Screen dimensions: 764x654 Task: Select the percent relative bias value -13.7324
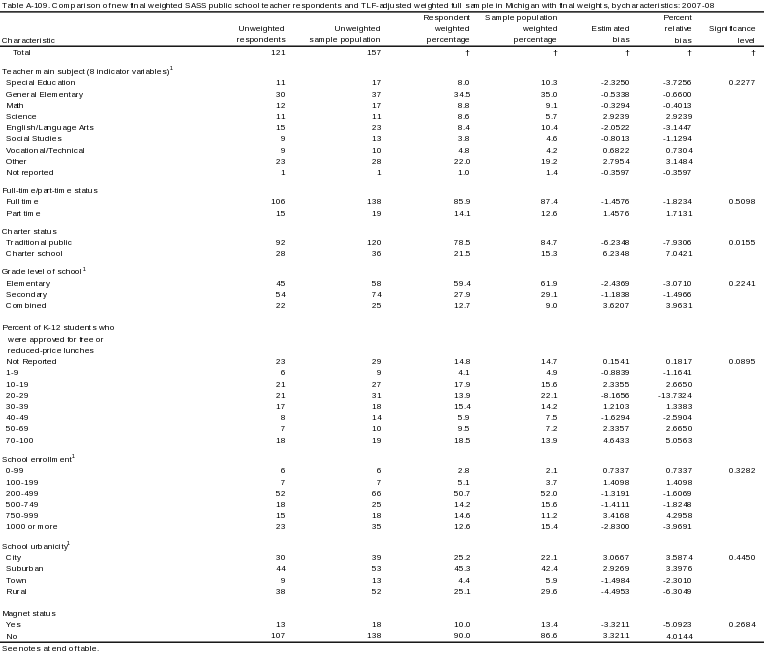pos(675,396)
